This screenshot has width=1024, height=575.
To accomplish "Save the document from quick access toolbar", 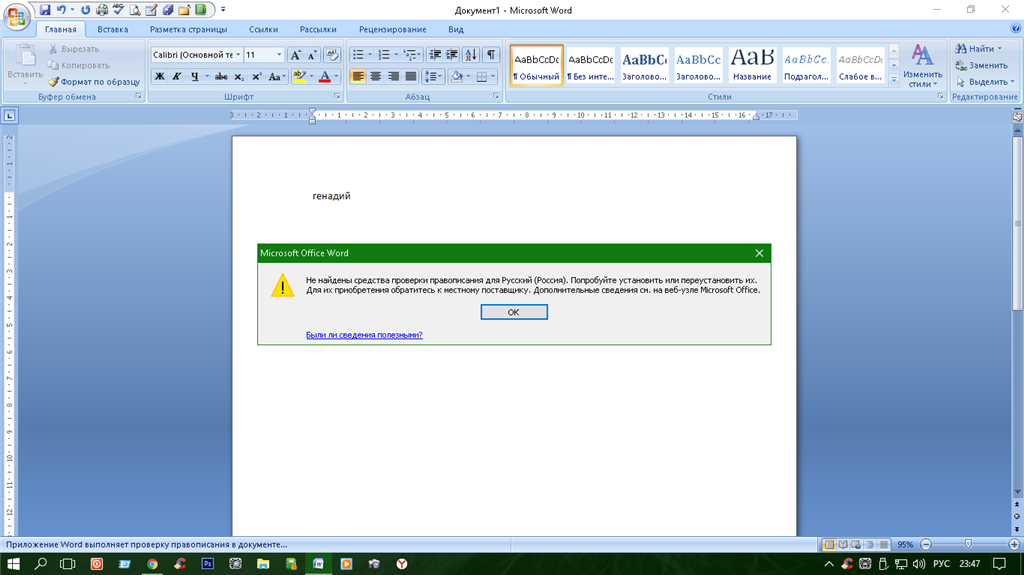I will click(x=45, y=10).
